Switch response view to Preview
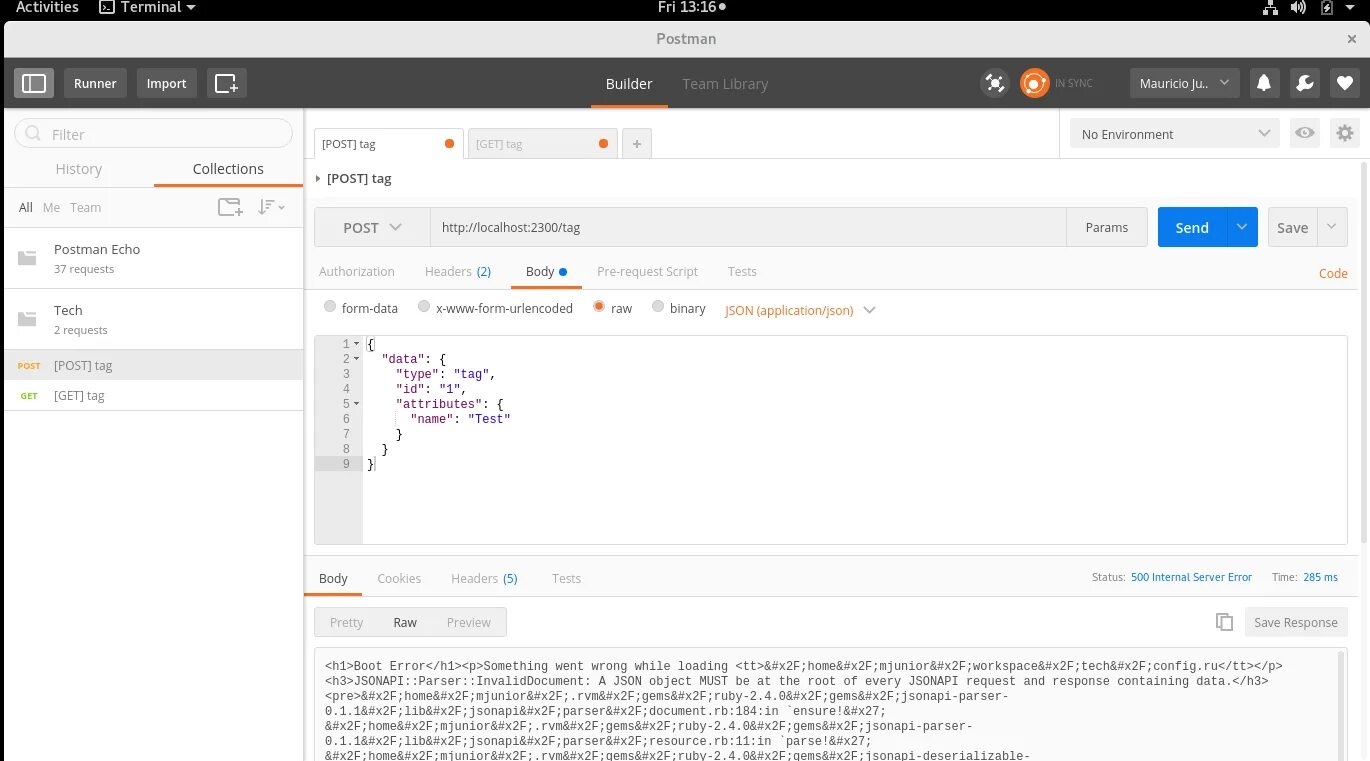Viewport: 1370px width, 761px height. (x=468, y=622)
